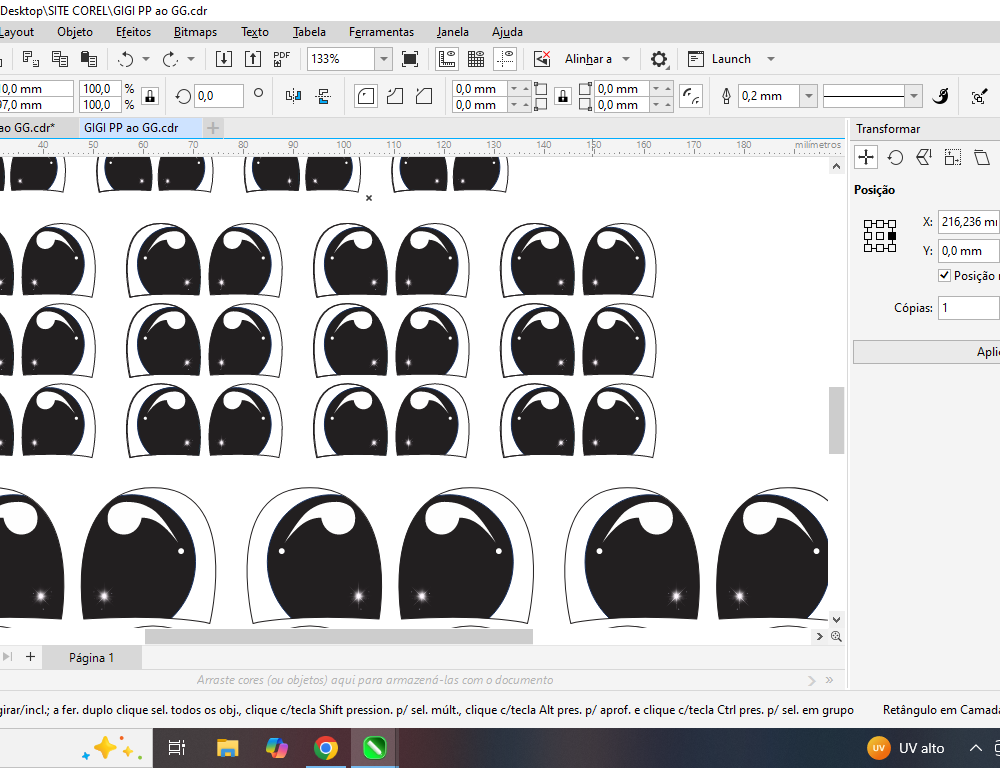Expand the Alinhar a dropdown

(x=626, y=59)
